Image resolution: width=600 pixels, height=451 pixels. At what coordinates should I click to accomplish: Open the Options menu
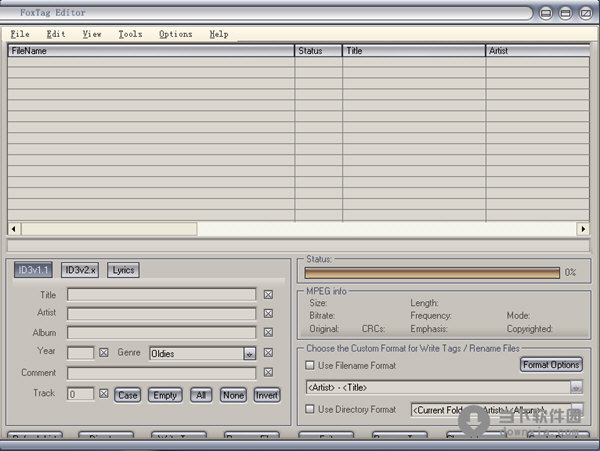click(x=175, y=34)
